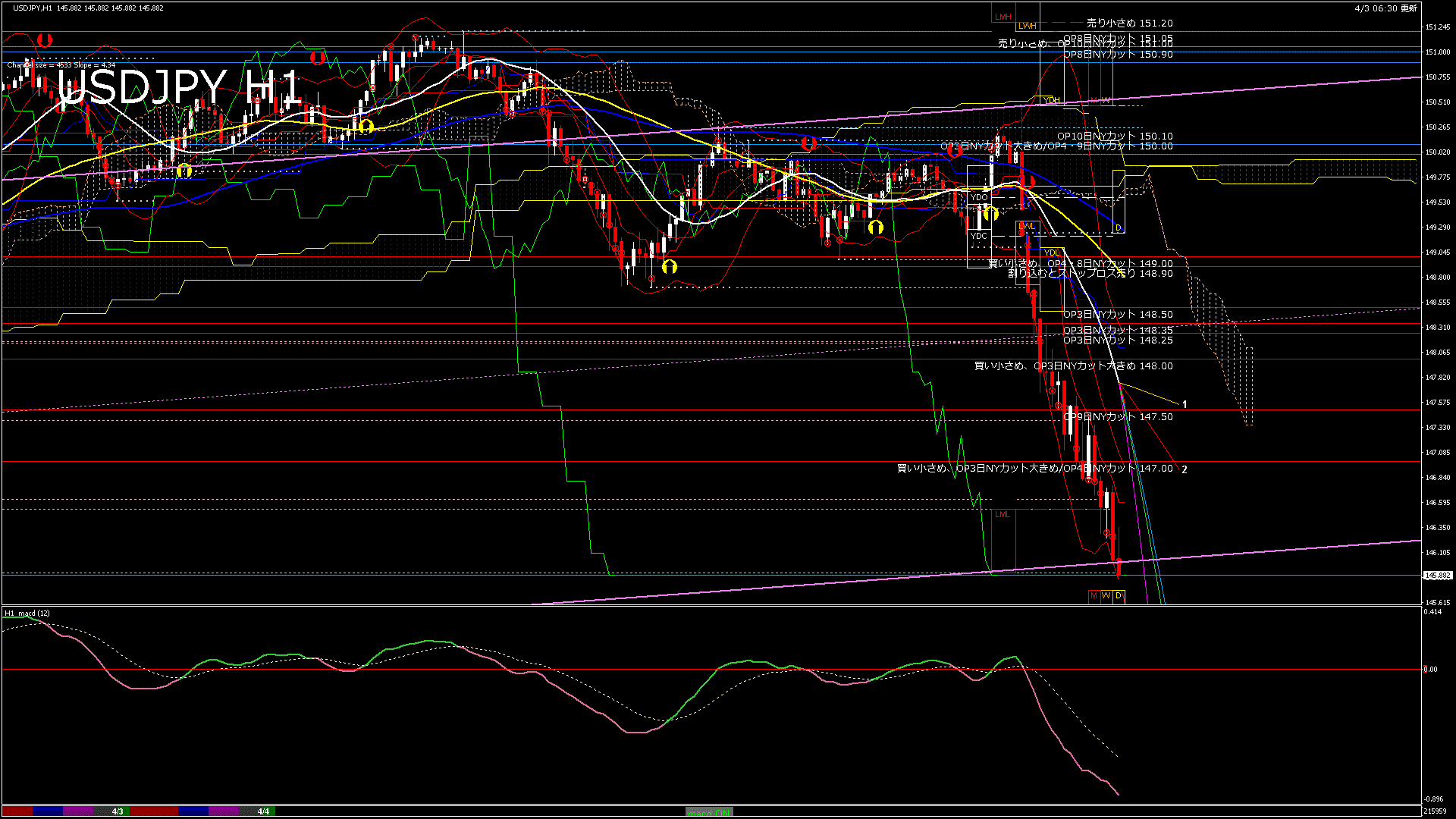Click forecast line label 1
This screenshot has height=819, width=1456.
pos(1185,405)
